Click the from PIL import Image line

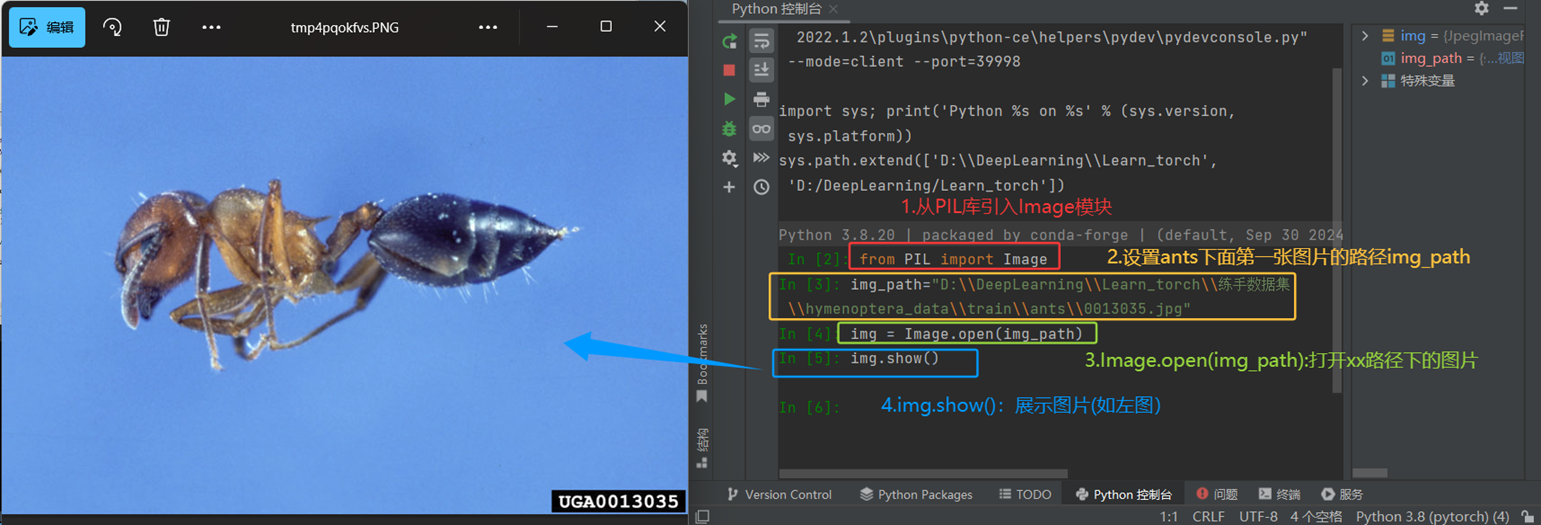[x=953, y=259]
